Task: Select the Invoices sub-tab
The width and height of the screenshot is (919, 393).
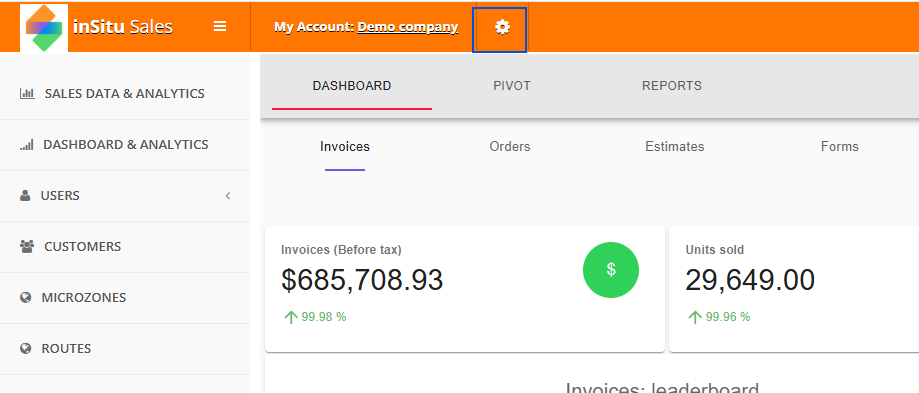Action: [x=345, y=147]
